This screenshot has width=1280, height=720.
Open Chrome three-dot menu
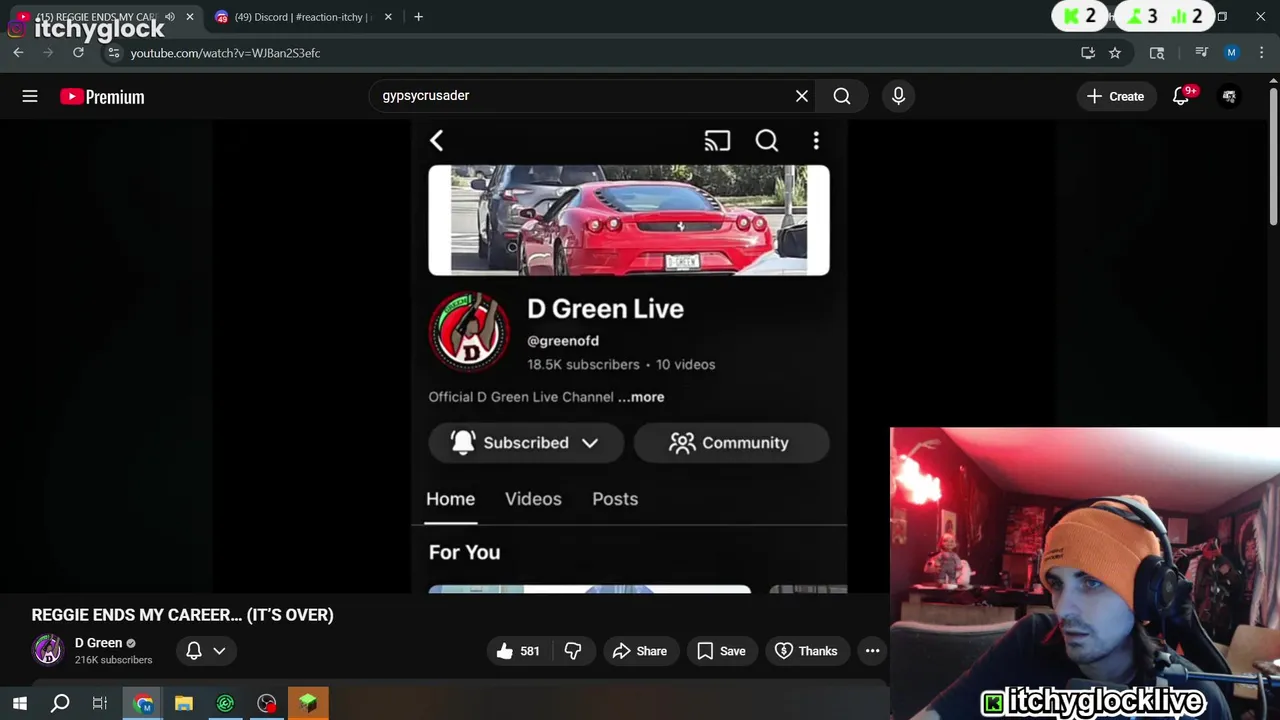tap(1261, 53)
